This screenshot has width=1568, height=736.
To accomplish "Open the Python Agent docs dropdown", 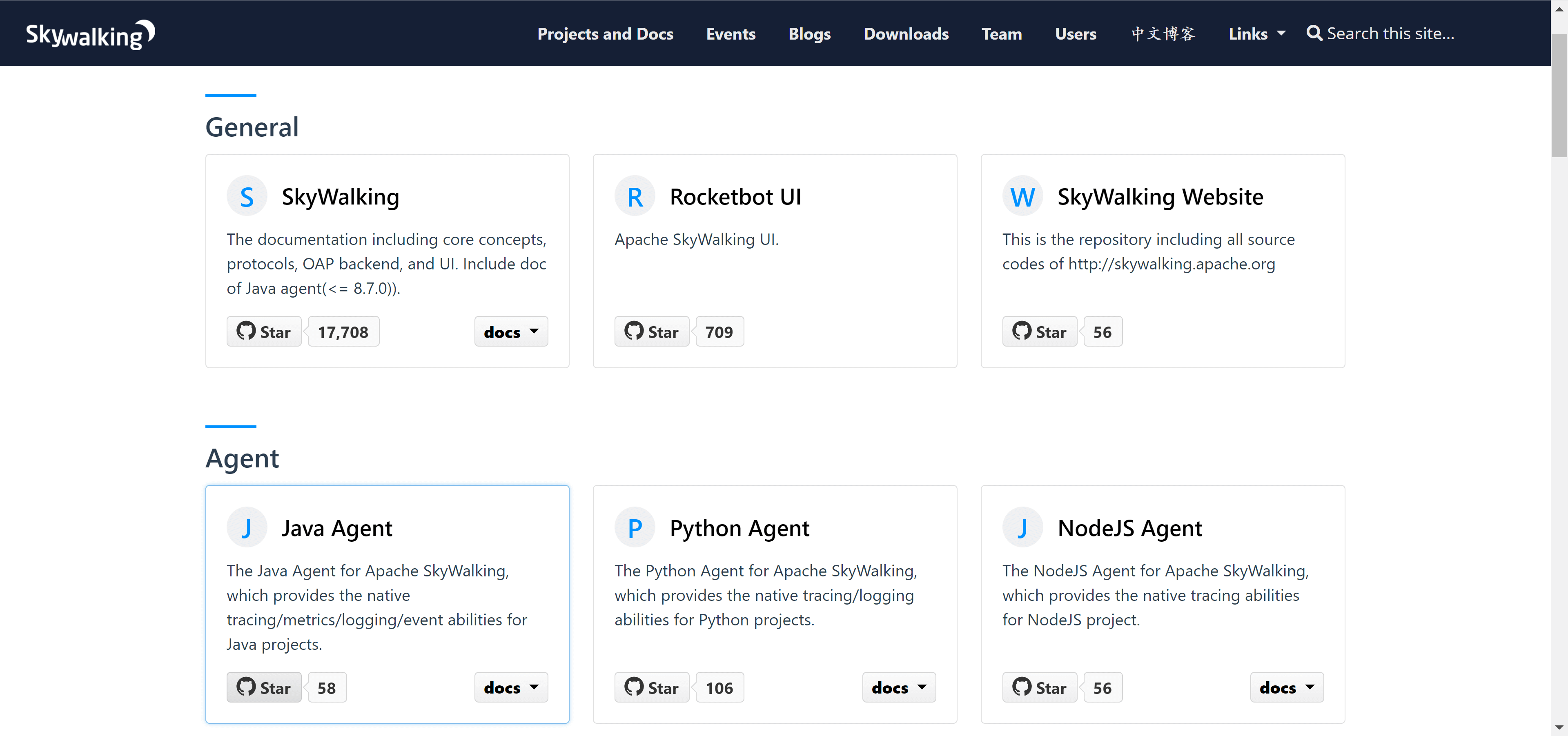I will pyautogui.click(x=898, y=687).
